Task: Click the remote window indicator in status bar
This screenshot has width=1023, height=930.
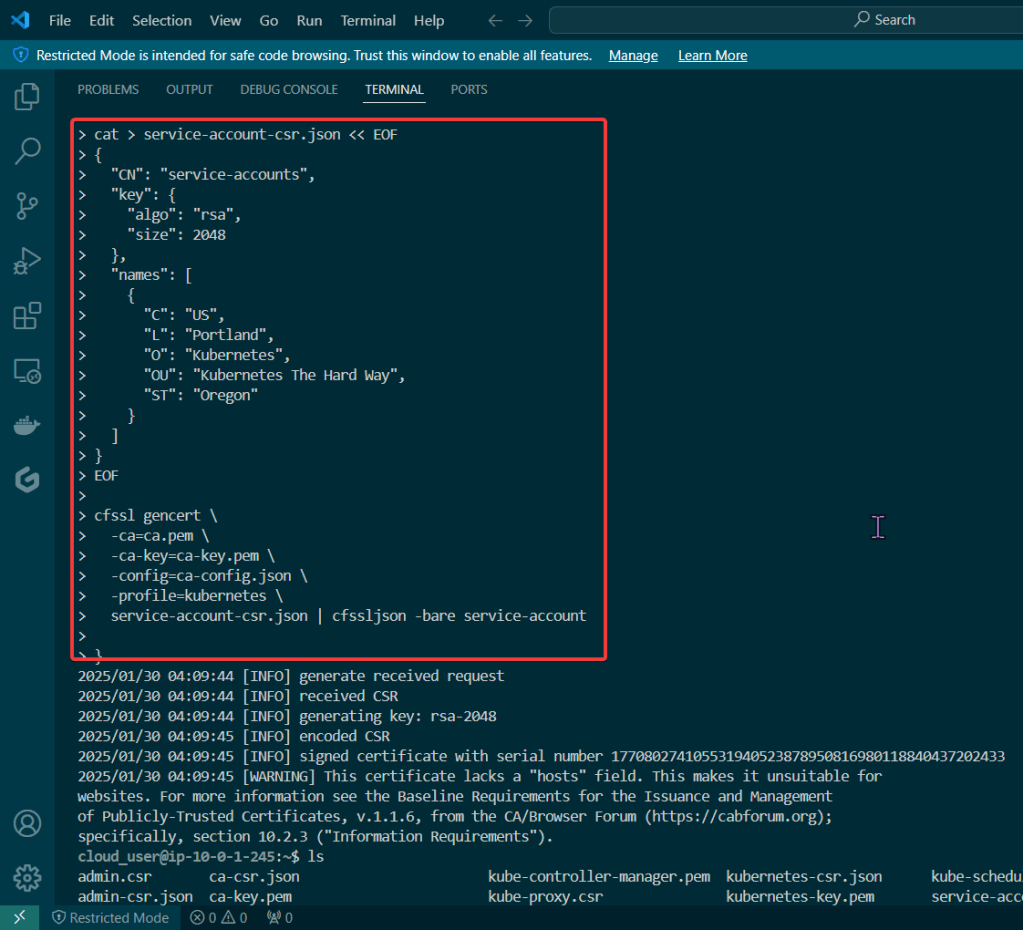Action: click(19, 917)
